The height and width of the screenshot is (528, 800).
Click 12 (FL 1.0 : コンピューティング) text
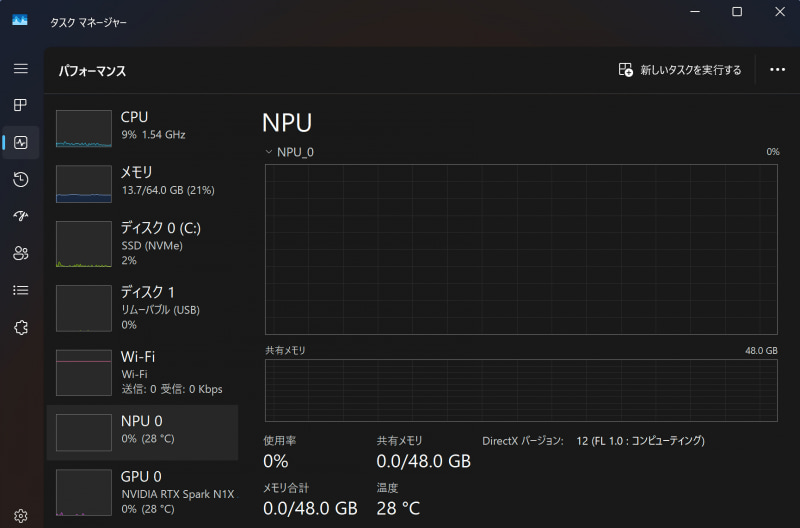(640, 441)
